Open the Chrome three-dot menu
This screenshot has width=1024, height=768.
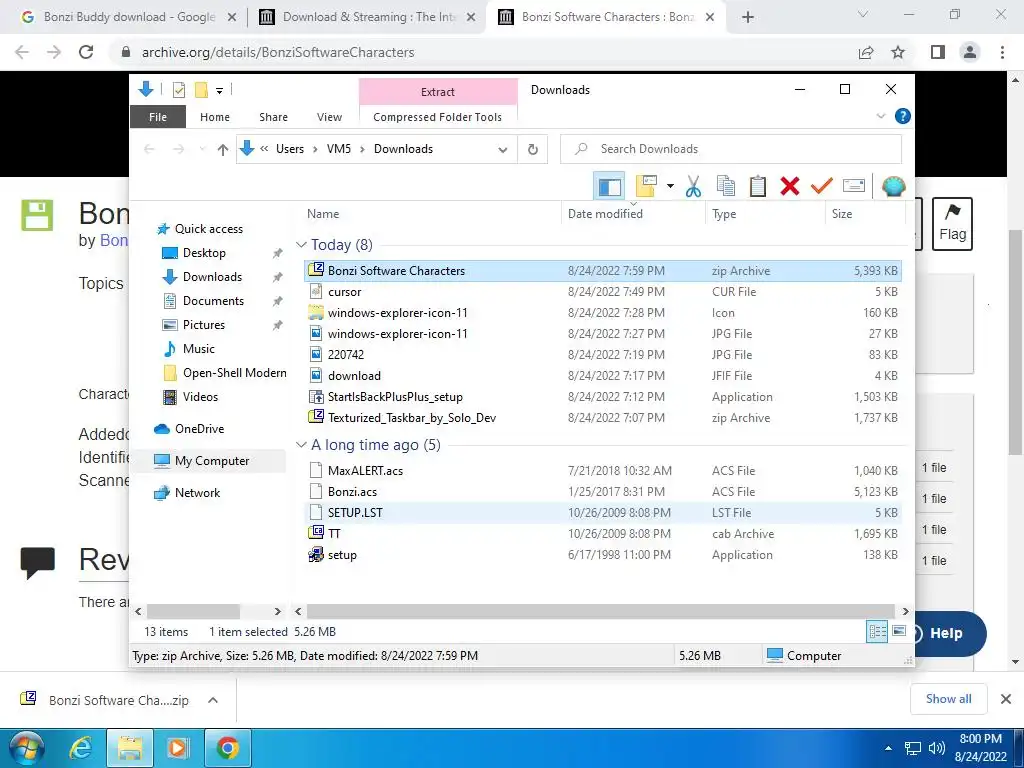click(1002, 52)
